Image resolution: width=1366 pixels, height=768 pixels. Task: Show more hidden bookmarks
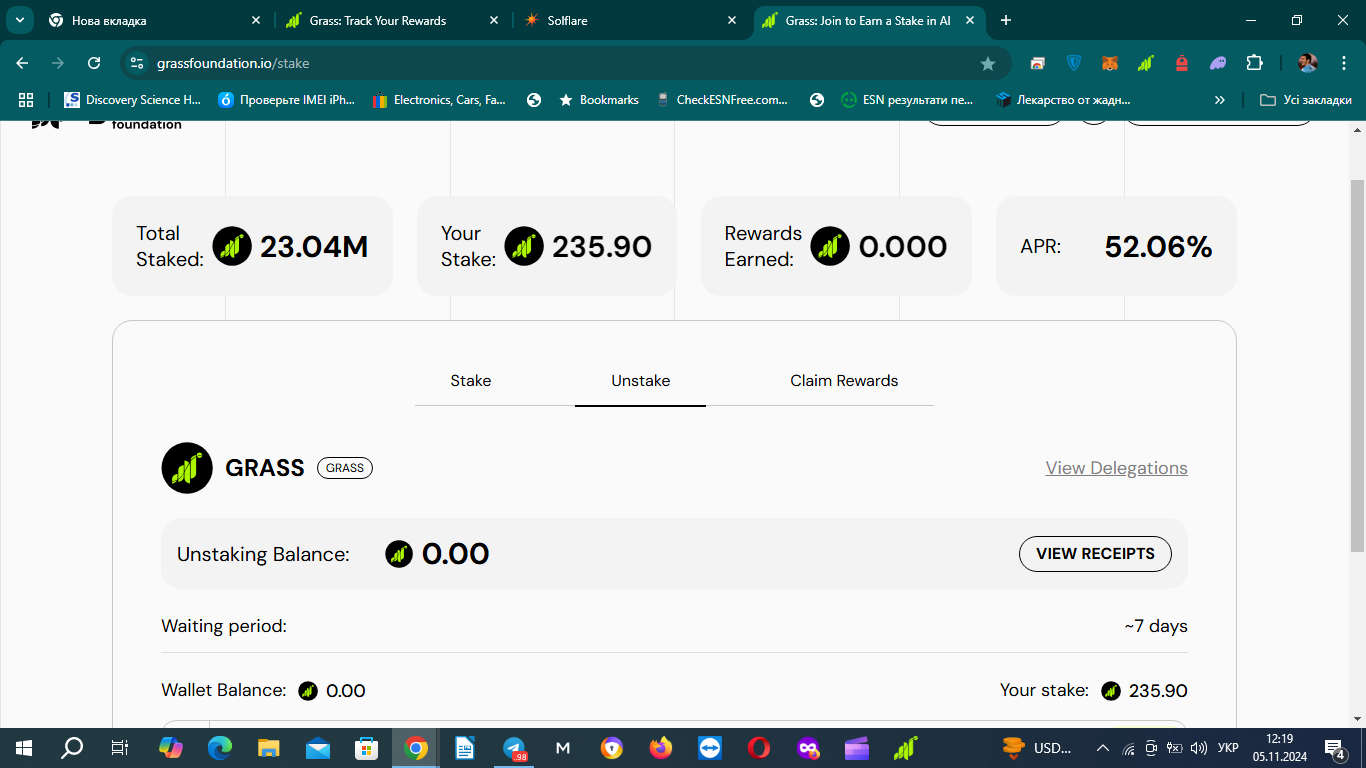(x=1220, y=100)
